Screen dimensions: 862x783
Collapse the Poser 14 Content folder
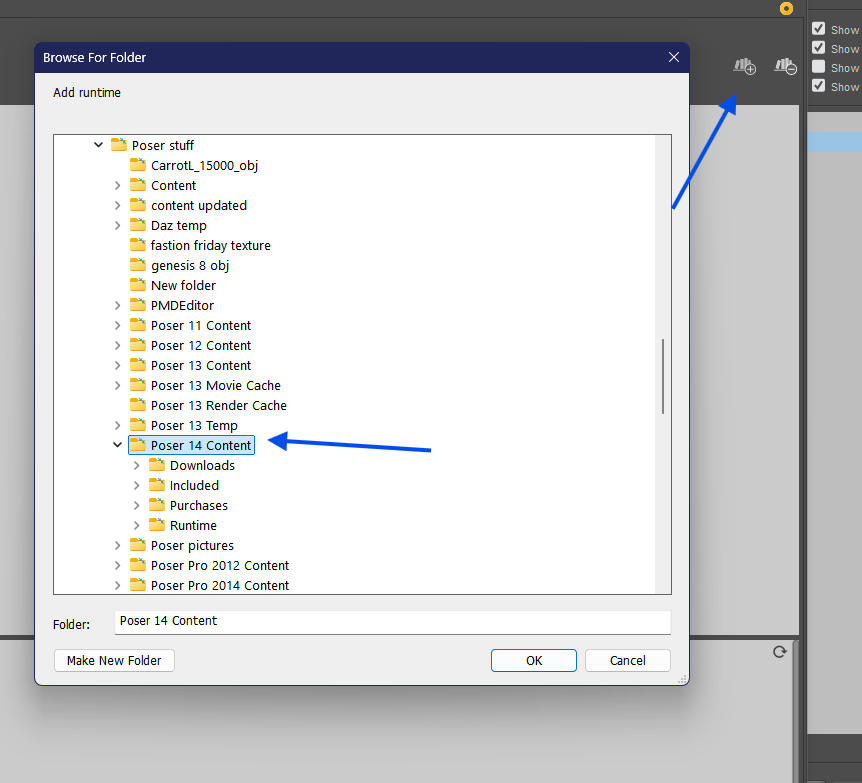[x=117, y=445]
